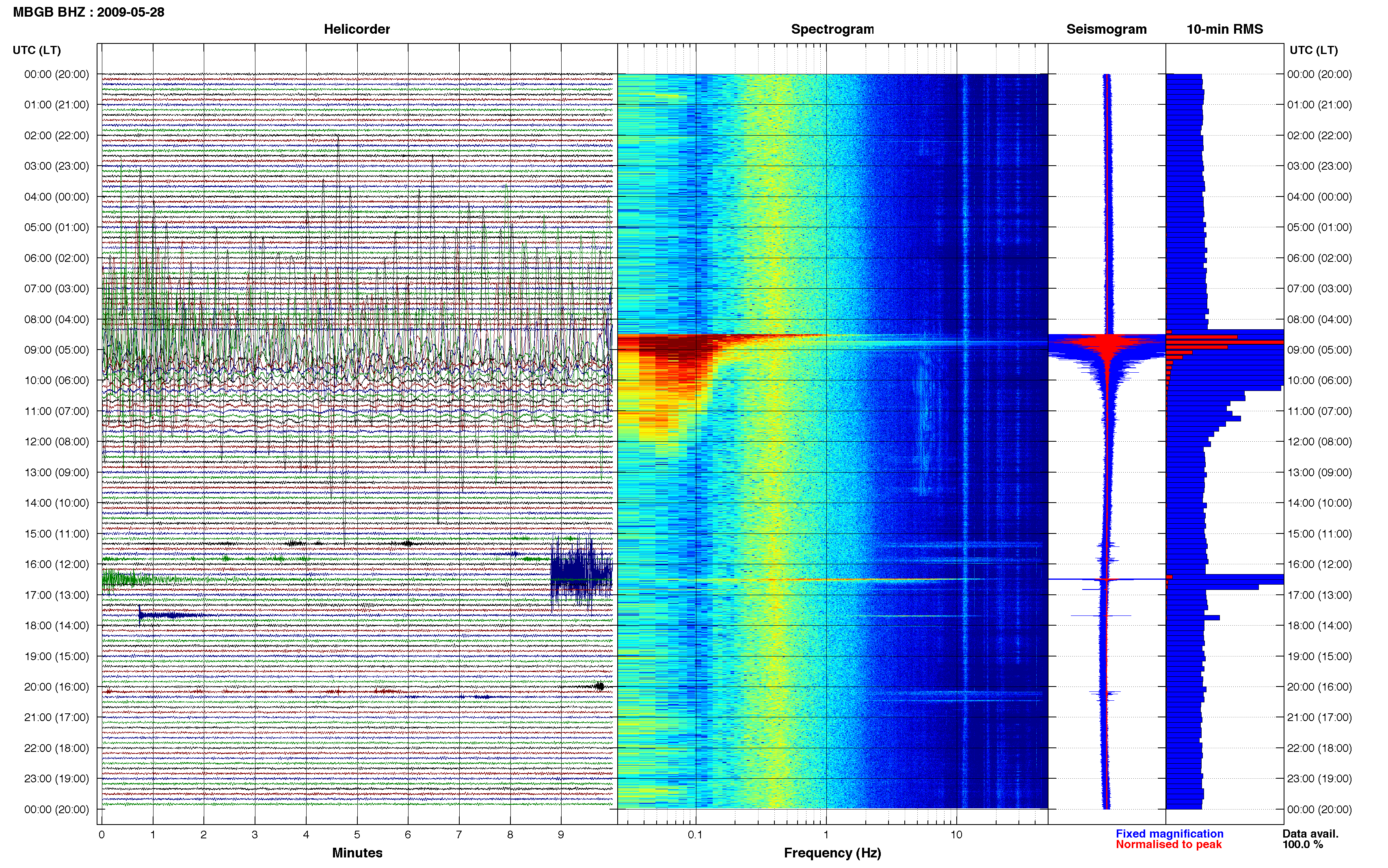Click the minute '9' tick on helicorder axis
The height and width of the screenshot is (868, 1388).
561,835
